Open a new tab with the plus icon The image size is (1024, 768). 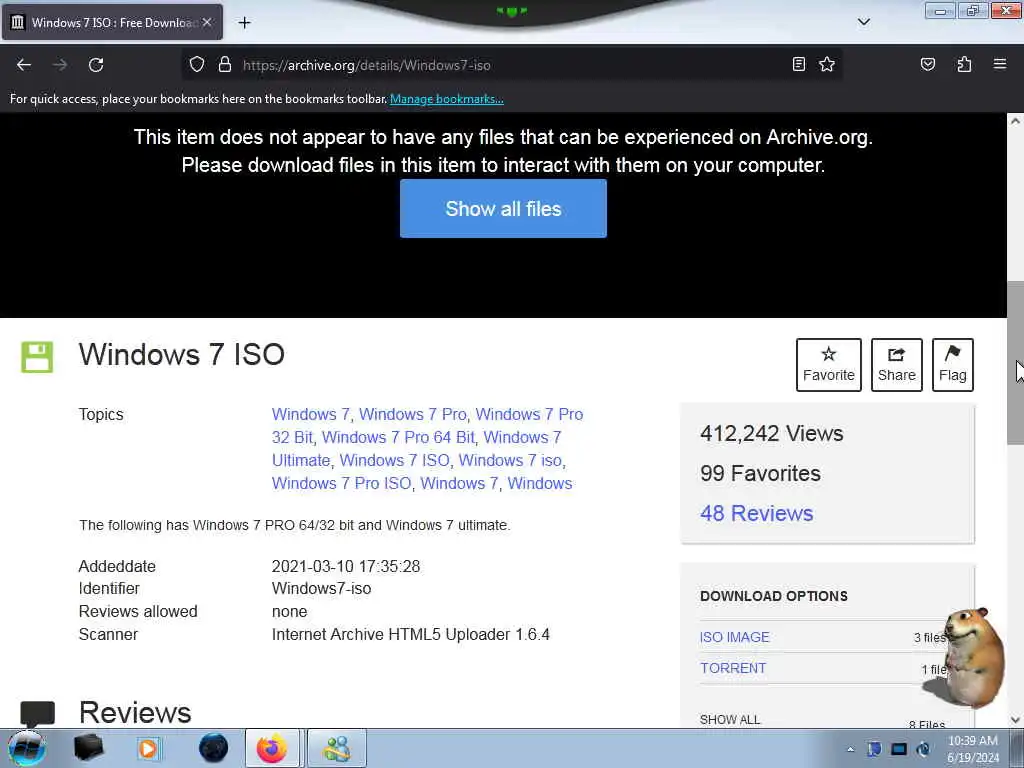(x=244, y=23)
